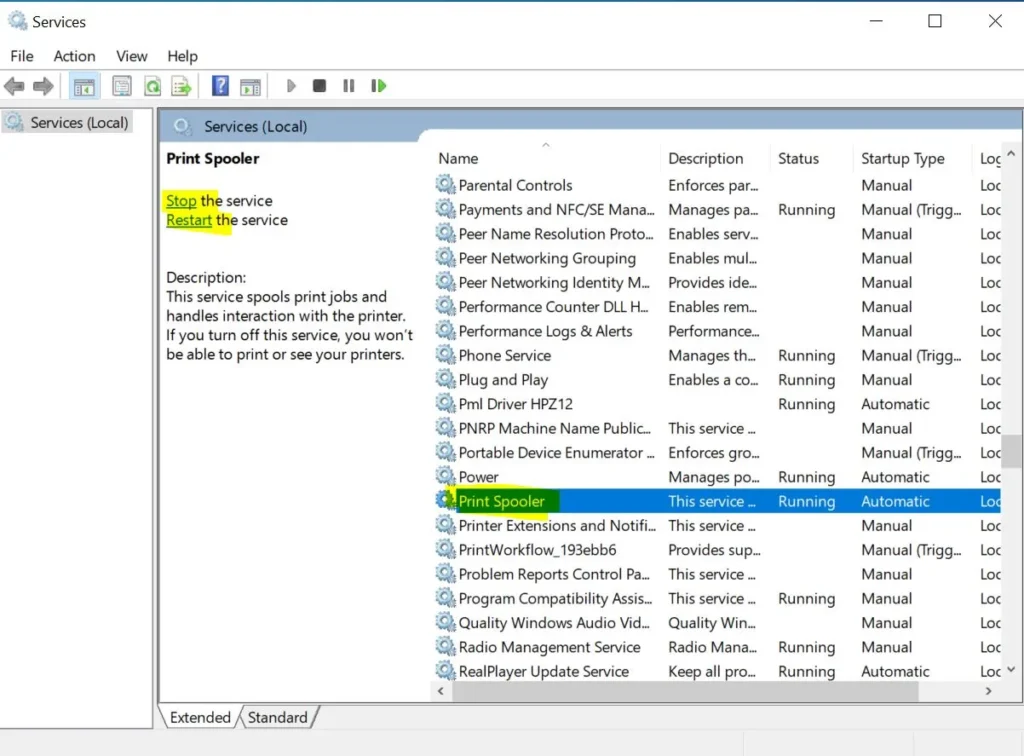Switch to the Extended tab

[200, 717]
